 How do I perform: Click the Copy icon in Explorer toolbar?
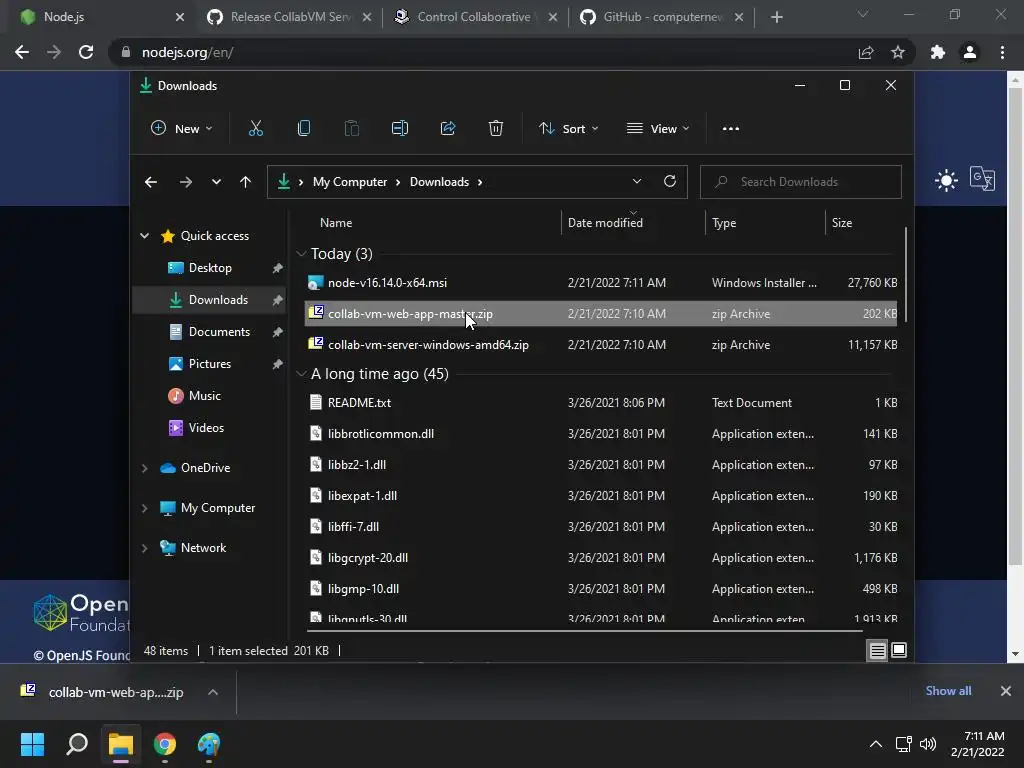coord(304,129)
